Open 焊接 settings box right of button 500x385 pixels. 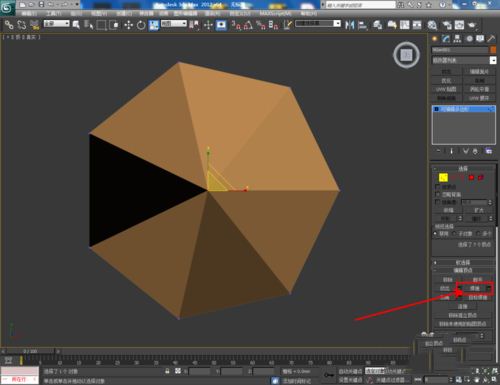coord(489,288)
